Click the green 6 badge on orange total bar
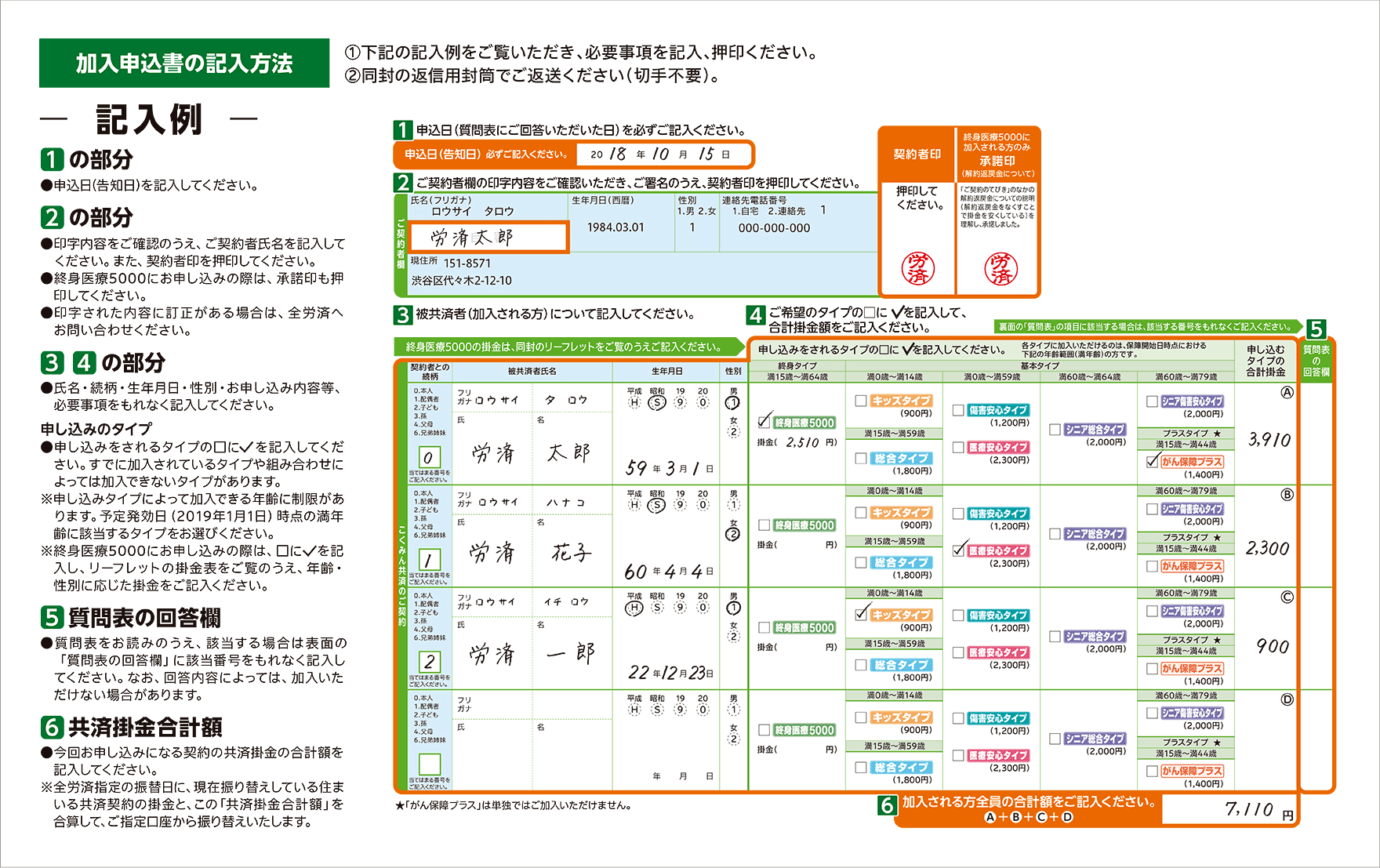Viewport: 1380px width, 868px height. pyautogui.click(x=887, y=805)
